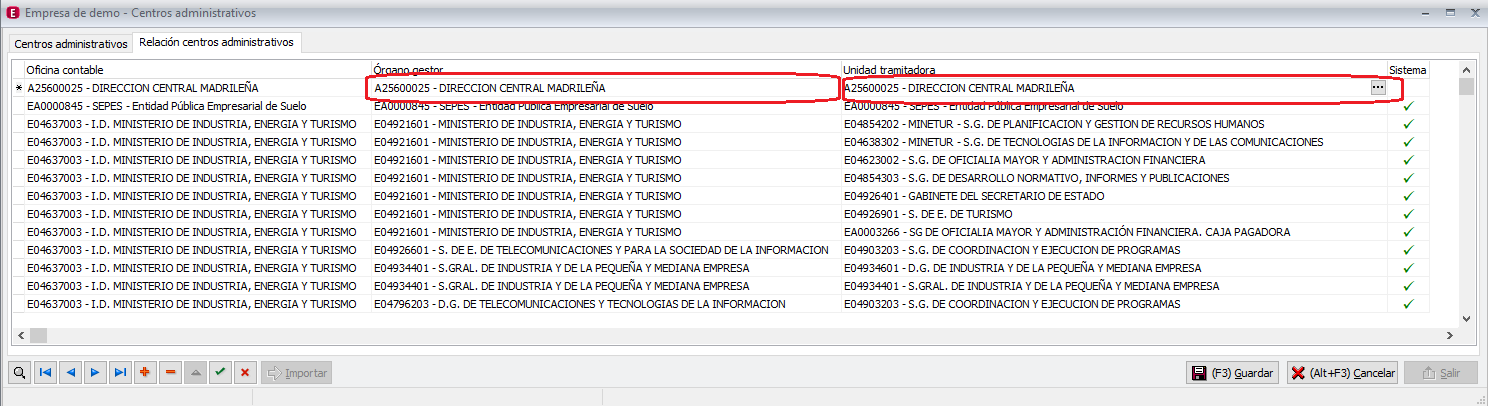Click the Órgano gestor column header

606,70
